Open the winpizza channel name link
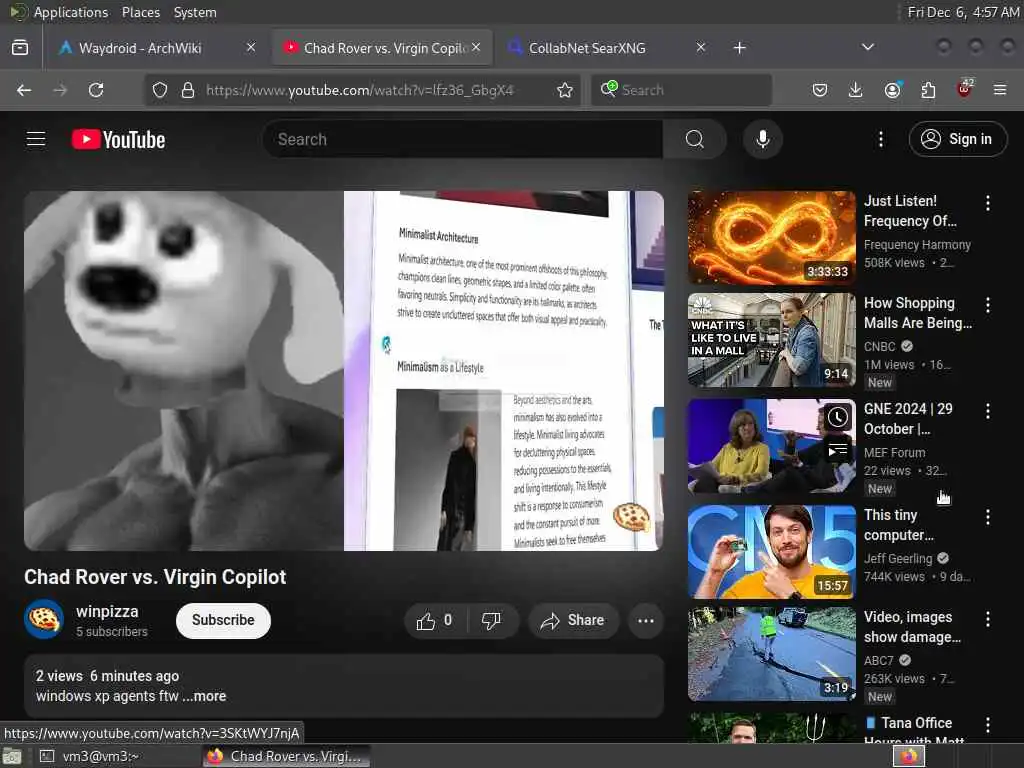Screen dimensions: 1024x768 [x=107, y=611]
